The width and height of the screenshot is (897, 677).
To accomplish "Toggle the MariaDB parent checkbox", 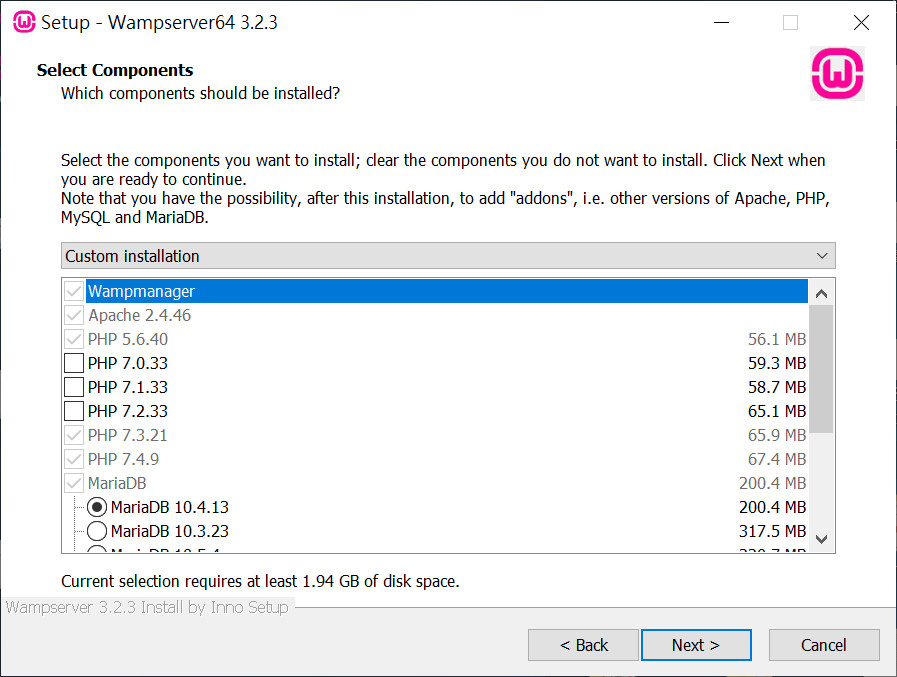I will 74,484.
